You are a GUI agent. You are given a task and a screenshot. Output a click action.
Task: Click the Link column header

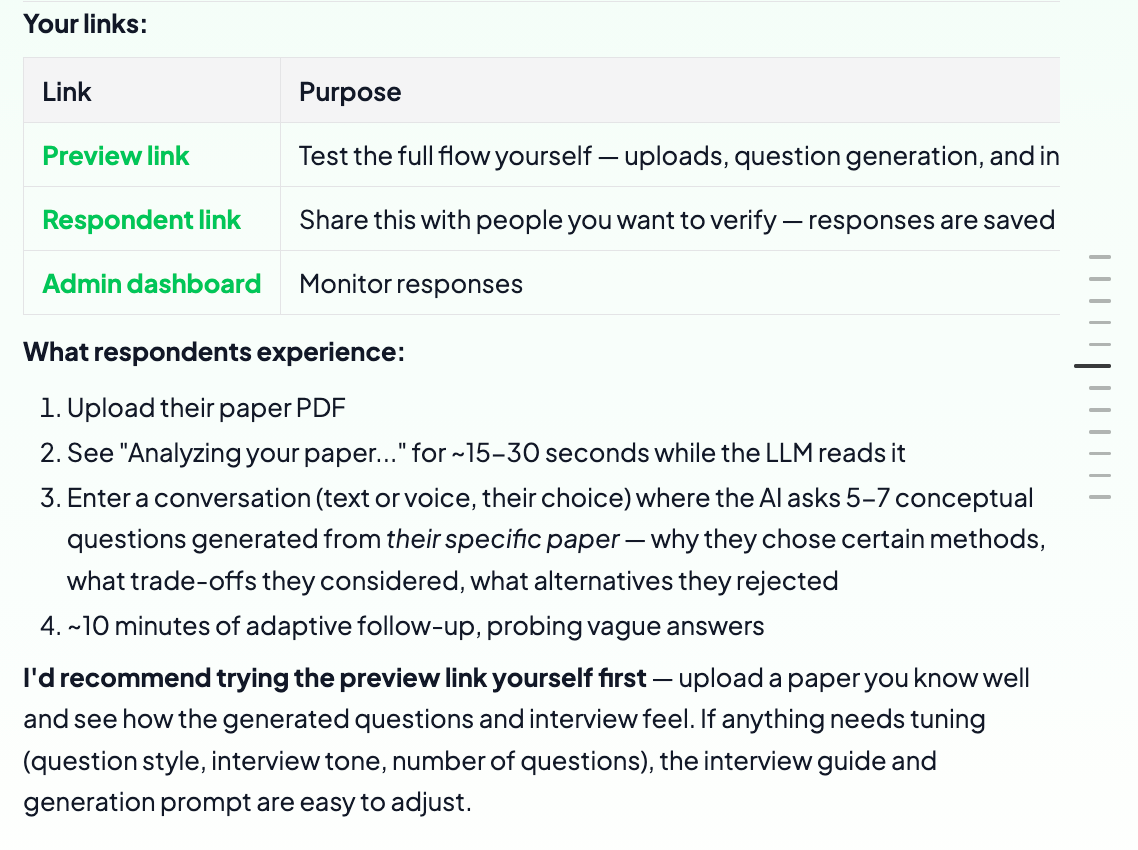152,91
